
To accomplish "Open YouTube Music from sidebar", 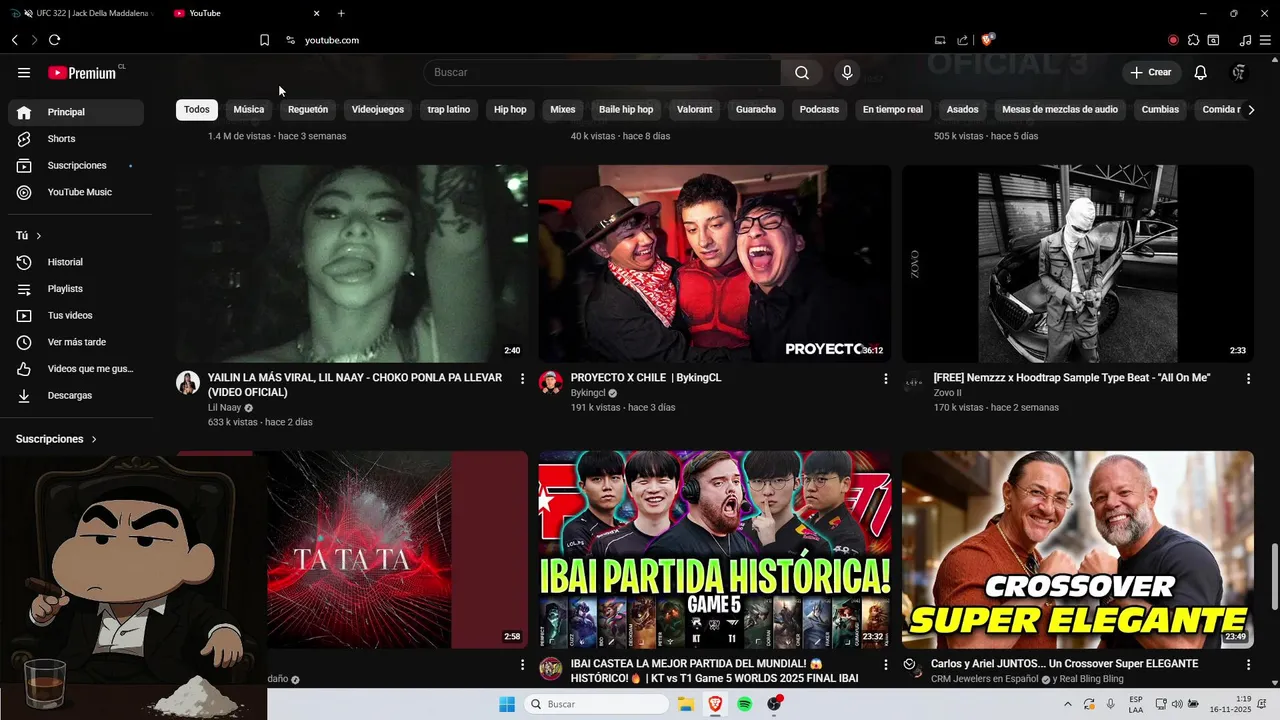I will 76,192.
